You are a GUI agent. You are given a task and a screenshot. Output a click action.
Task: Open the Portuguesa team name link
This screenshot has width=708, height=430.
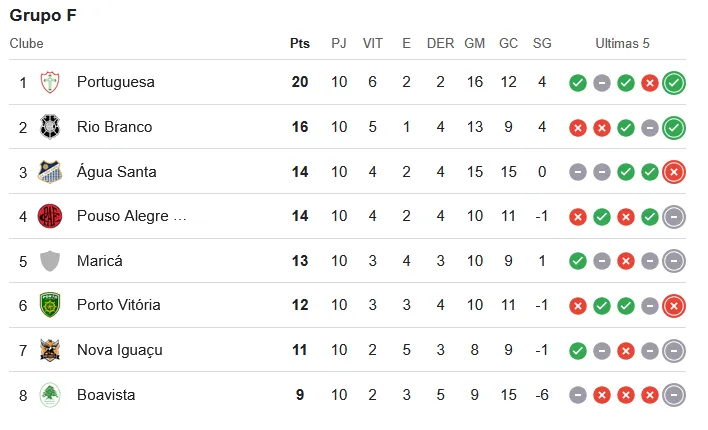pyautogui.click(x=116, y=82)
